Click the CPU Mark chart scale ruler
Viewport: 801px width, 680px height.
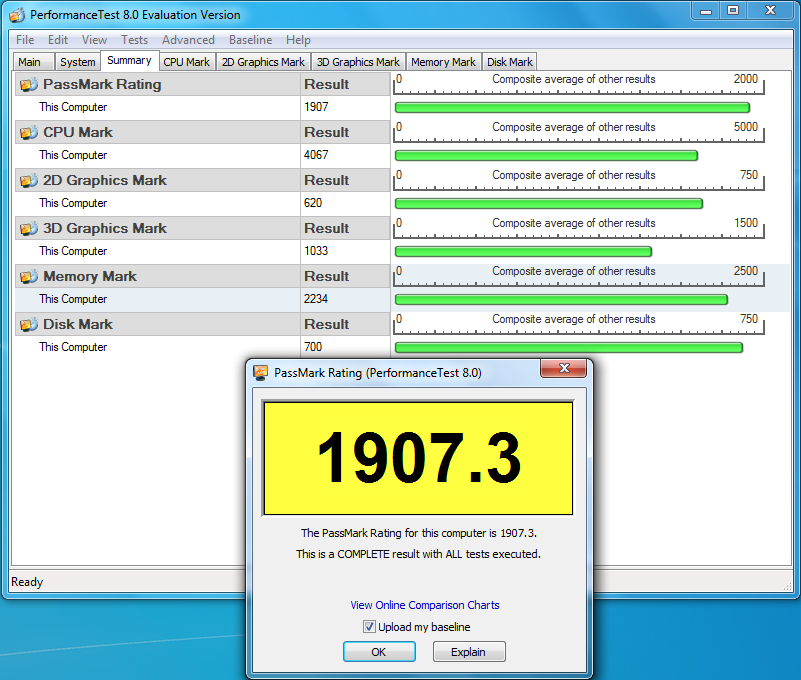point(579,132)
